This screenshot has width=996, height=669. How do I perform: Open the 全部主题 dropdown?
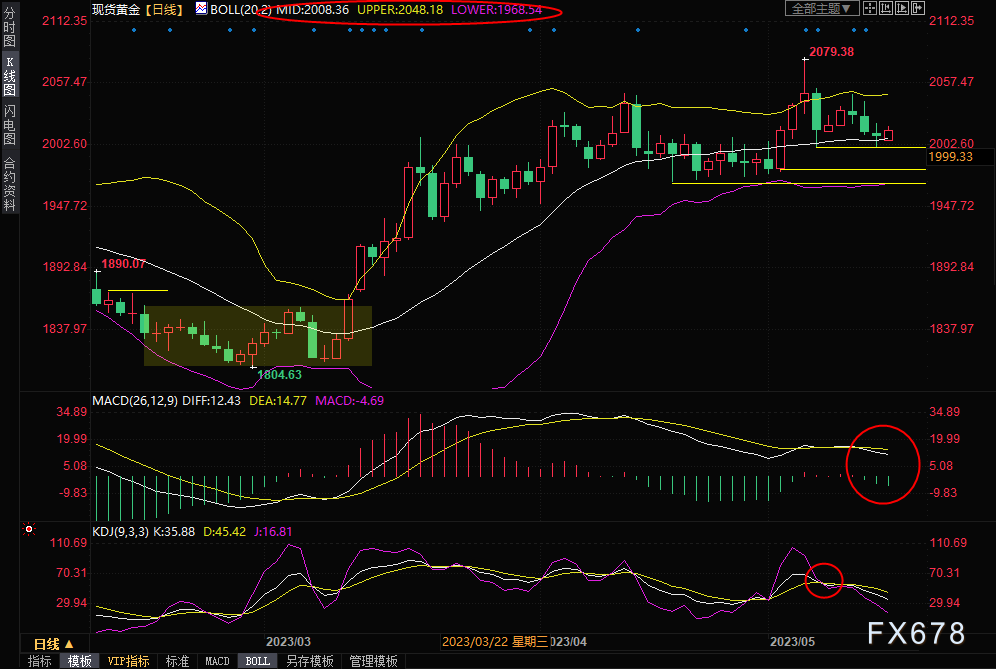pyautogui.click(x=822, y=8)
